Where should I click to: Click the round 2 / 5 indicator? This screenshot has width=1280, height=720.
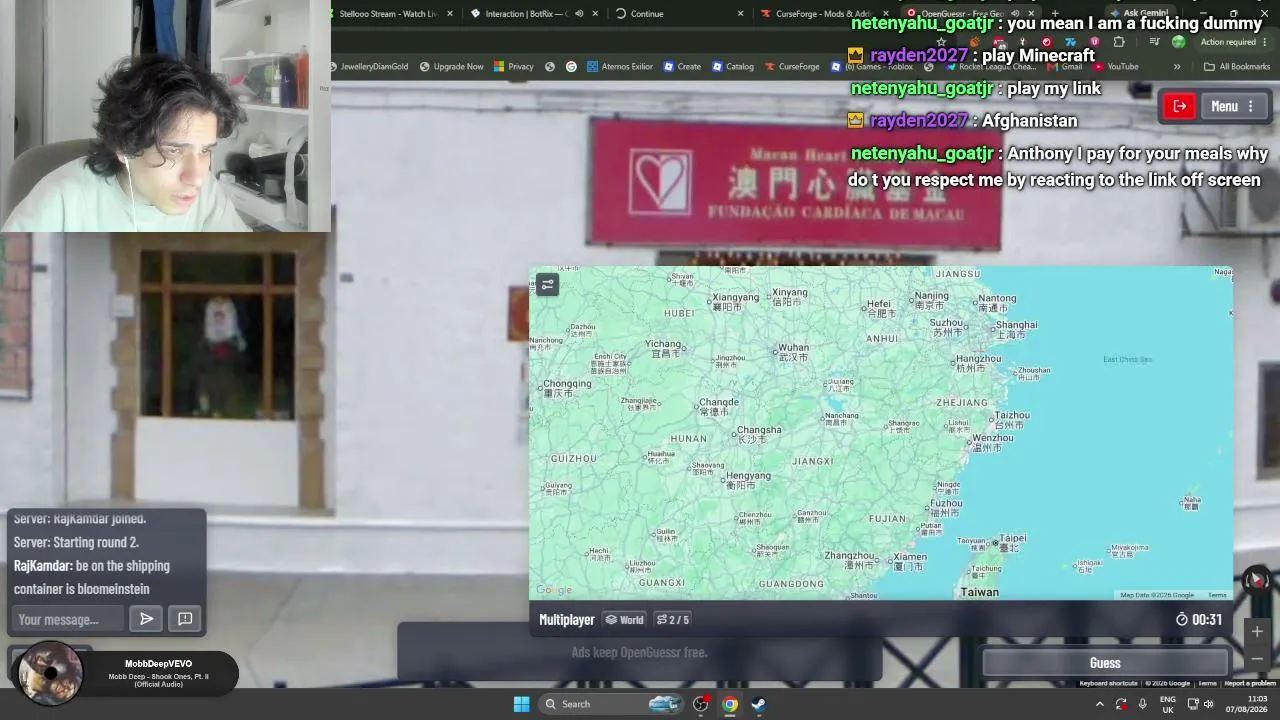(x=673, y=620)
